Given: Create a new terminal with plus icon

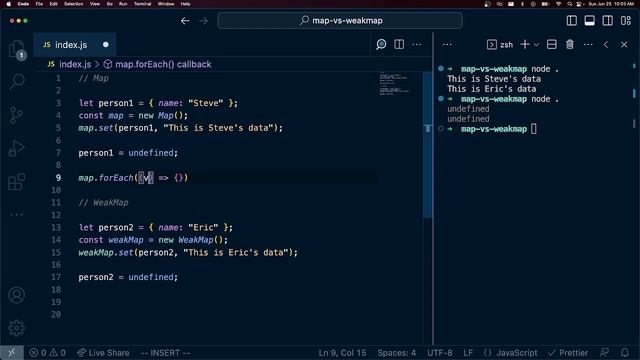Looking at the screenshot, I should tap(525, 44).
